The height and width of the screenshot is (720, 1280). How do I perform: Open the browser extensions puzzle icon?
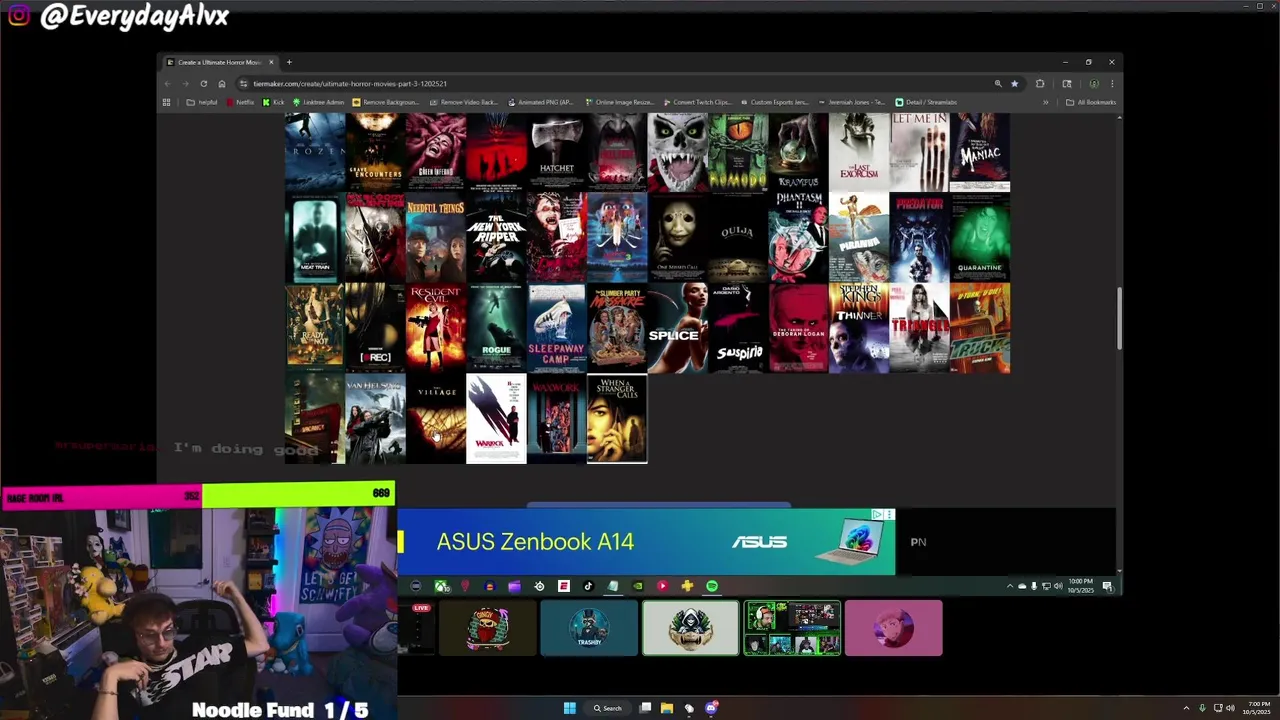coord(1040,84)
